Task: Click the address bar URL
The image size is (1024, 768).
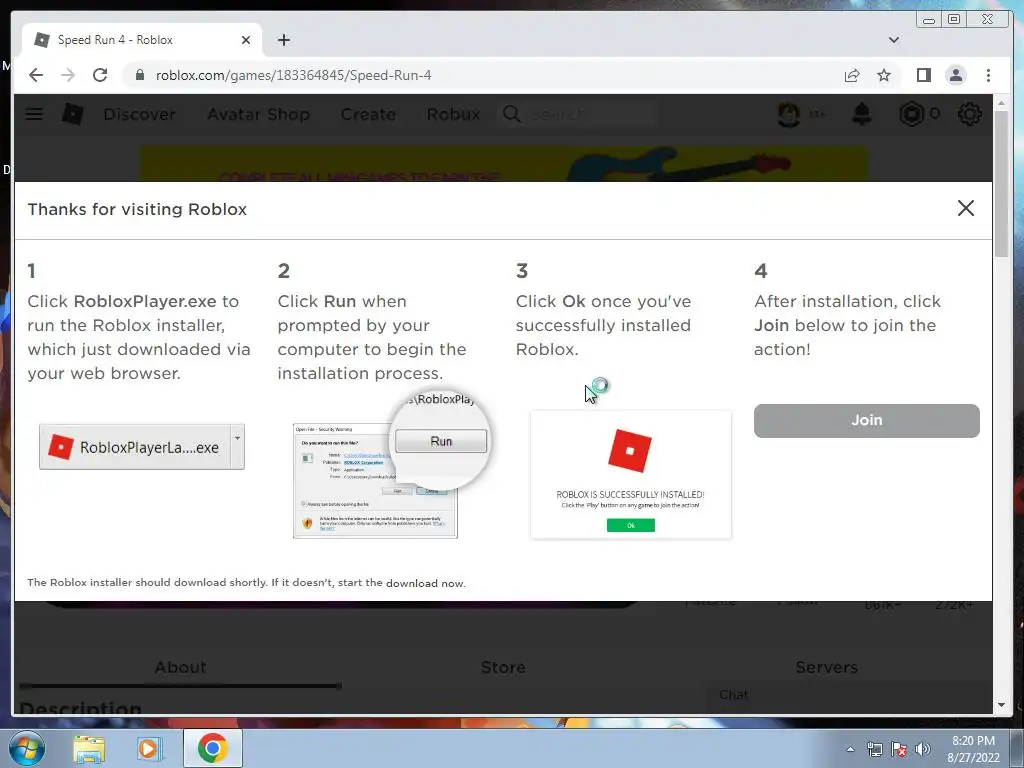Action: coord(293,75)
